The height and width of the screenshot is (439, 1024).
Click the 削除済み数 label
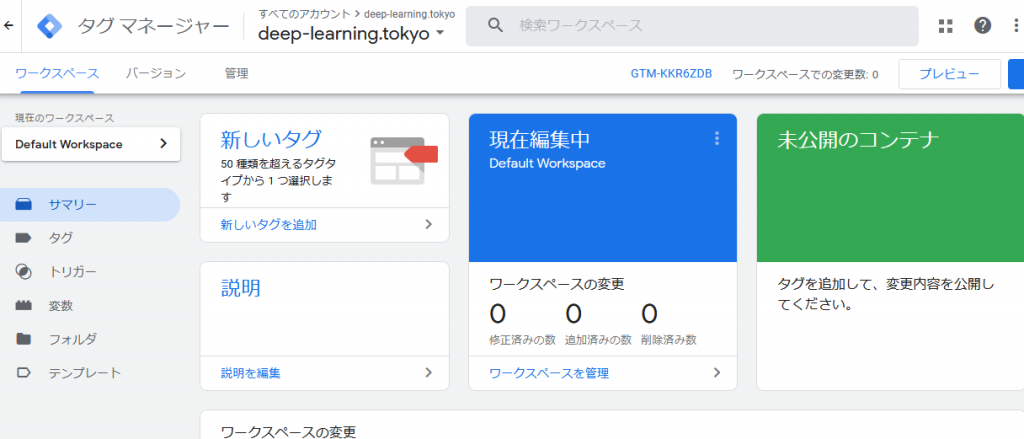[x=669, y=340]
